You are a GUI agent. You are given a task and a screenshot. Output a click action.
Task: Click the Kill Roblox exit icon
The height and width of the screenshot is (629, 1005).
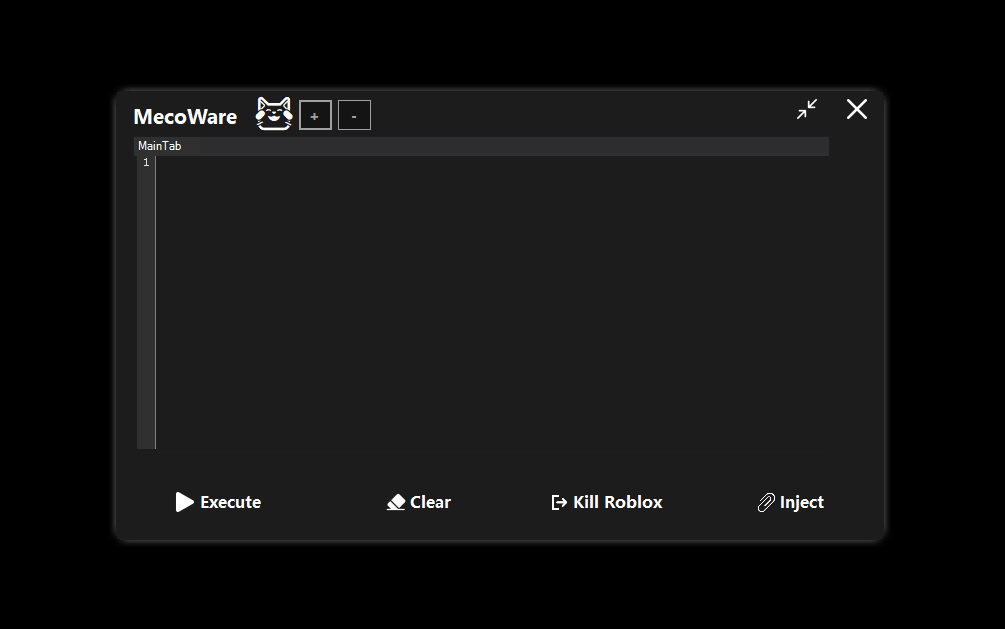pyautogui.click(x=557, y=502)
